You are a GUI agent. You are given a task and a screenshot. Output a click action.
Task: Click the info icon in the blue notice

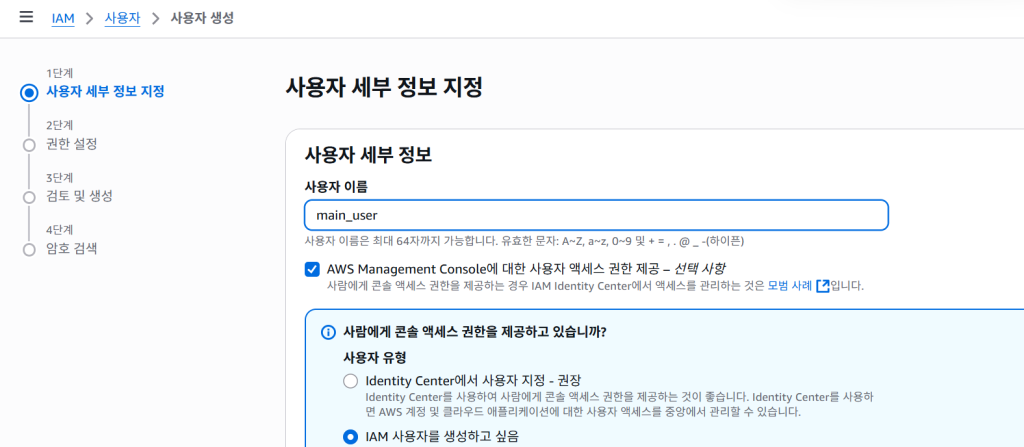point(328,332)
